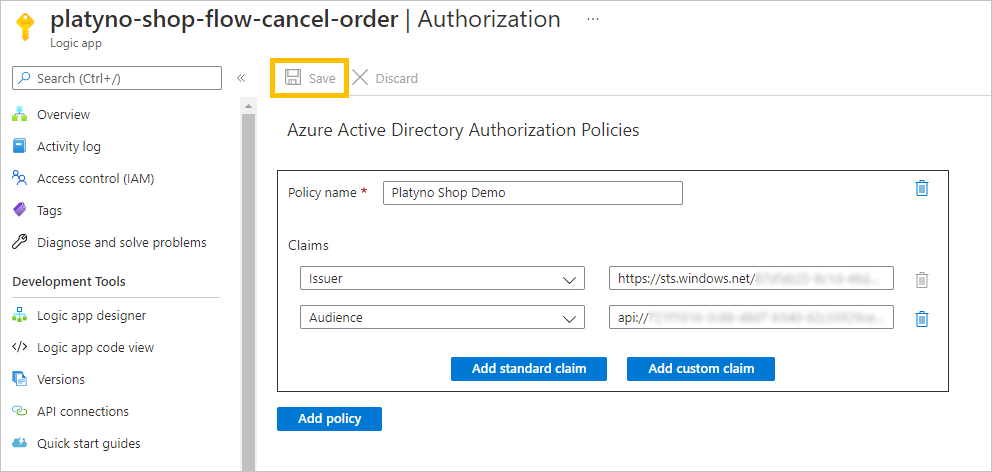Viewport: 992px width, 472px height.
Task: Click the Overview icon in sidebar
Action: click(x=20, y=115)
